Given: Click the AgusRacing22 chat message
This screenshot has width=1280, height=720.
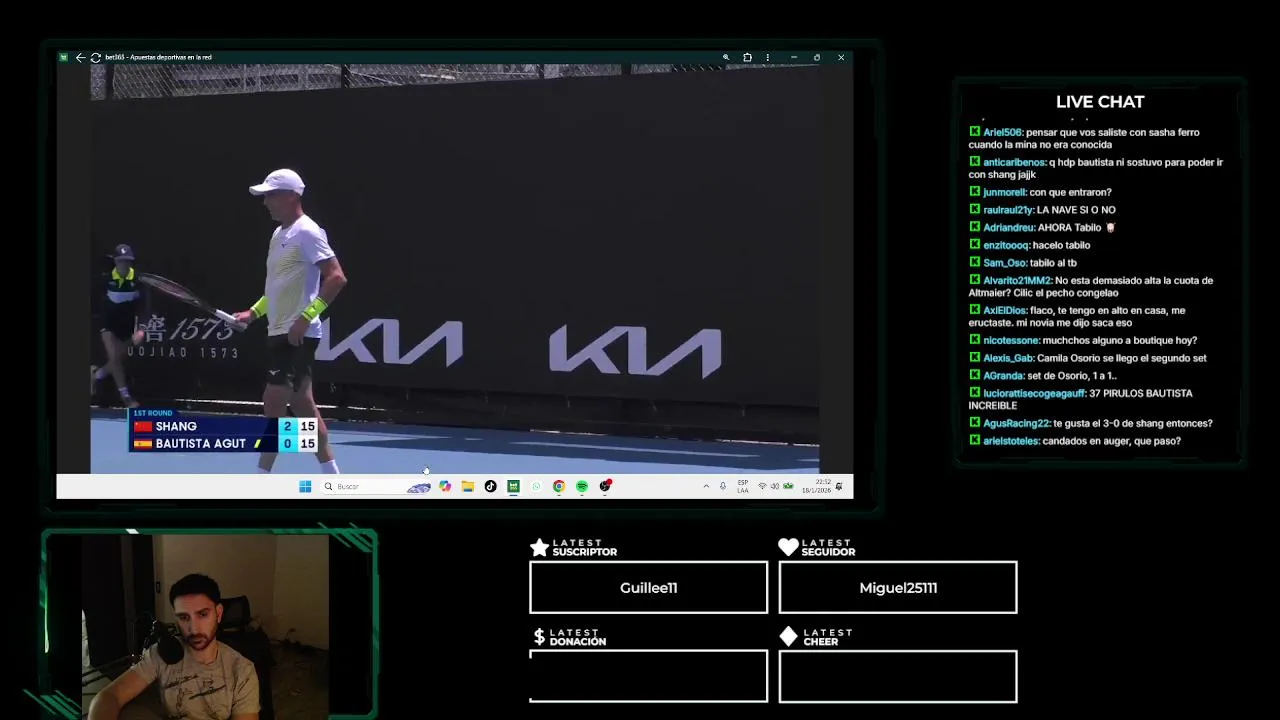Looking at the screenshot, I should [x=1091, y=423].
